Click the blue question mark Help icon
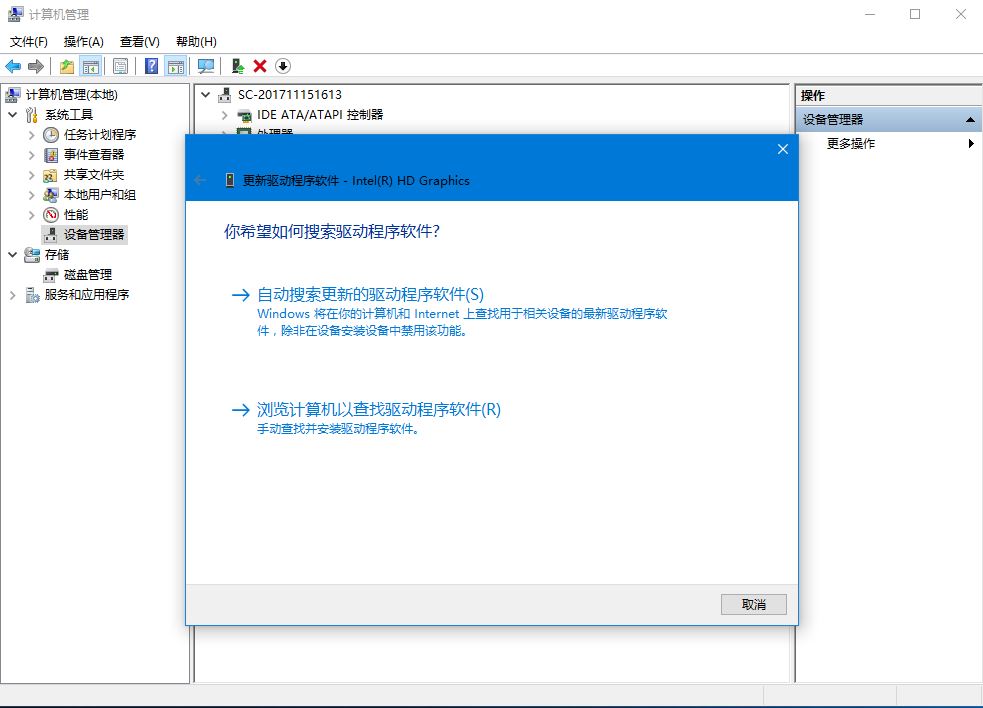This screenshot has height=708, width=983. (151, 66)
